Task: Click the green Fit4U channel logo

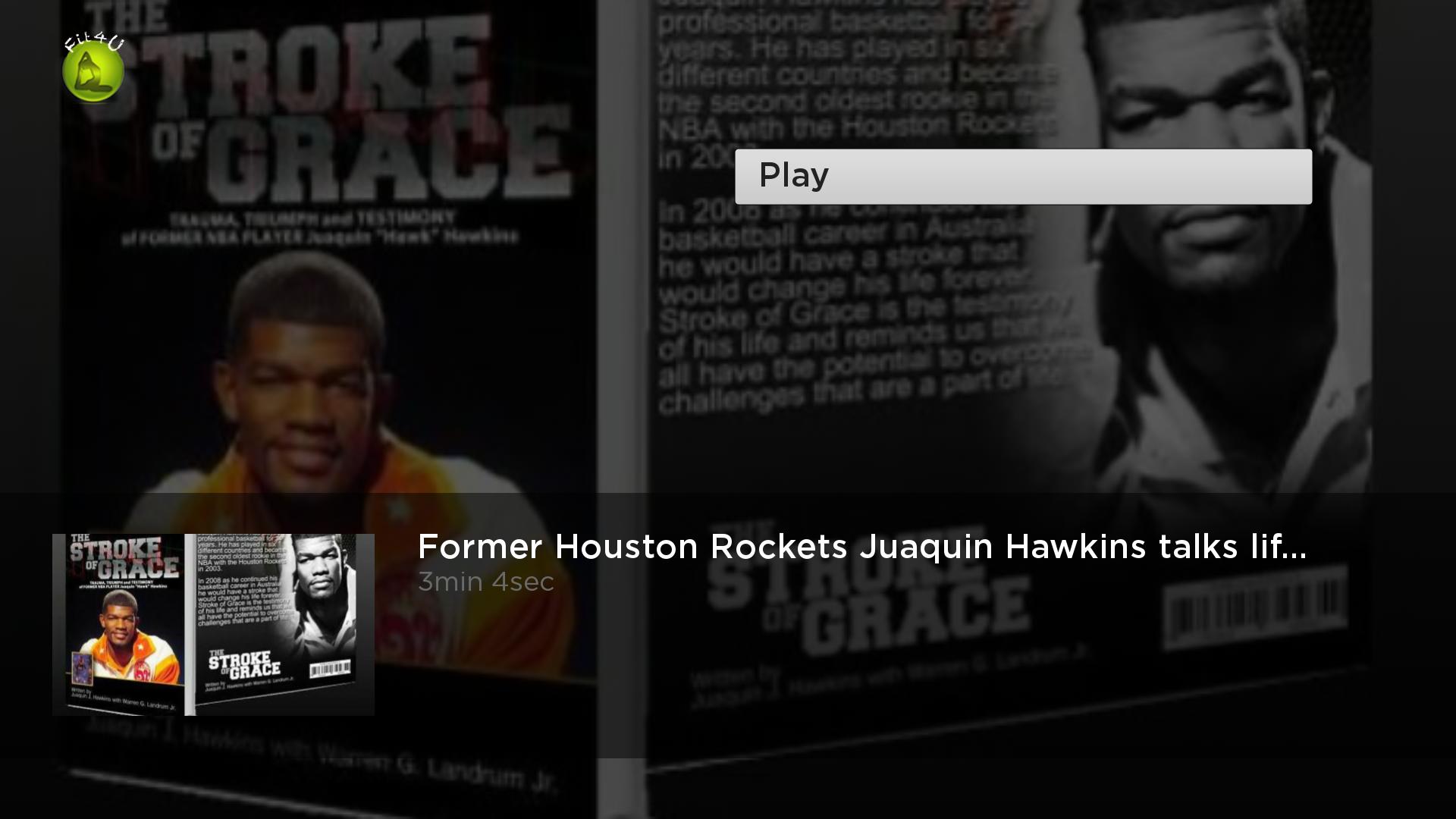Action: pyautogui.click(x=93, y=71)
